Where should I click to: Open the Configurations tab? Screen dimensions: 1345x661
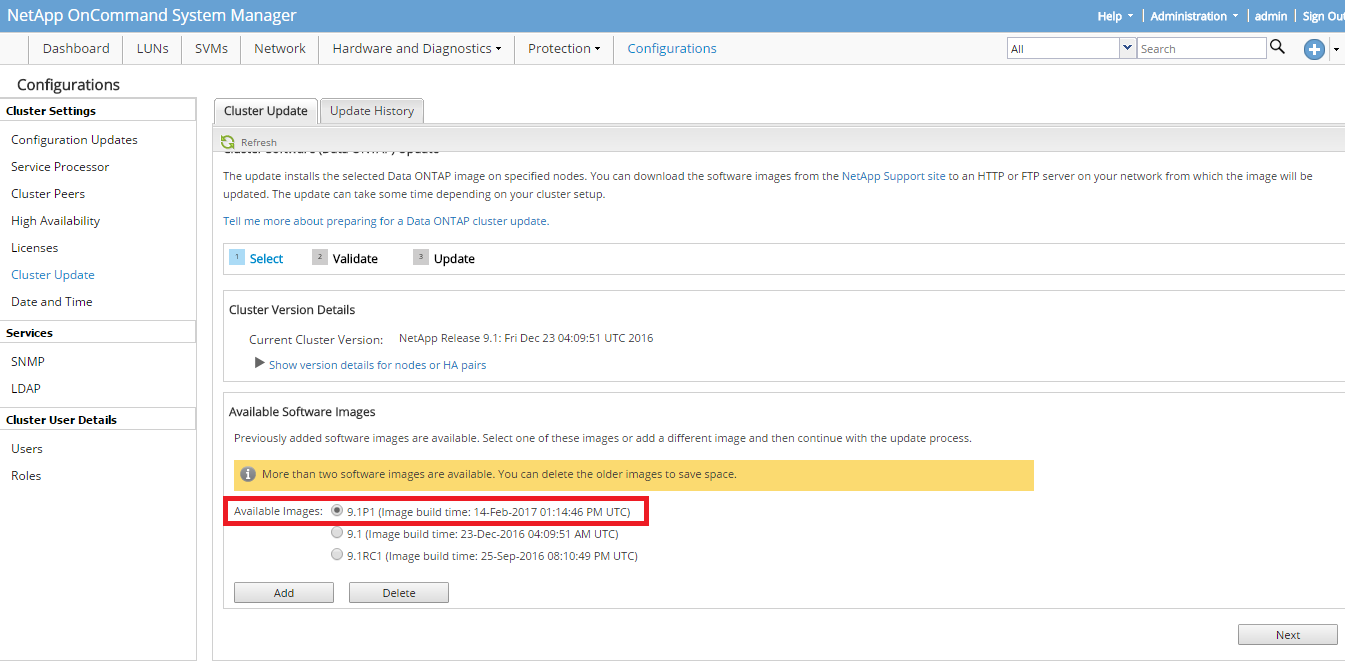[672, 48]
